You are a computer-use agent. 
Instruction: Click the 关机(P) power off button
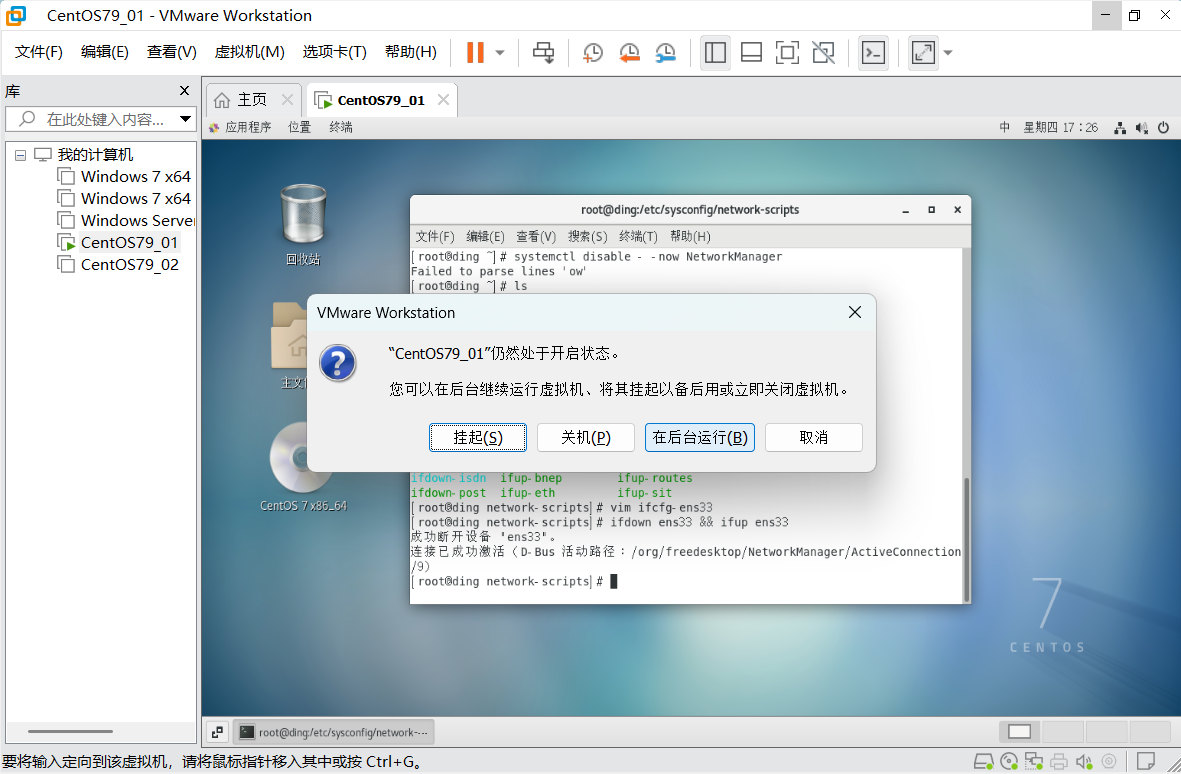(x=585, y=437)
